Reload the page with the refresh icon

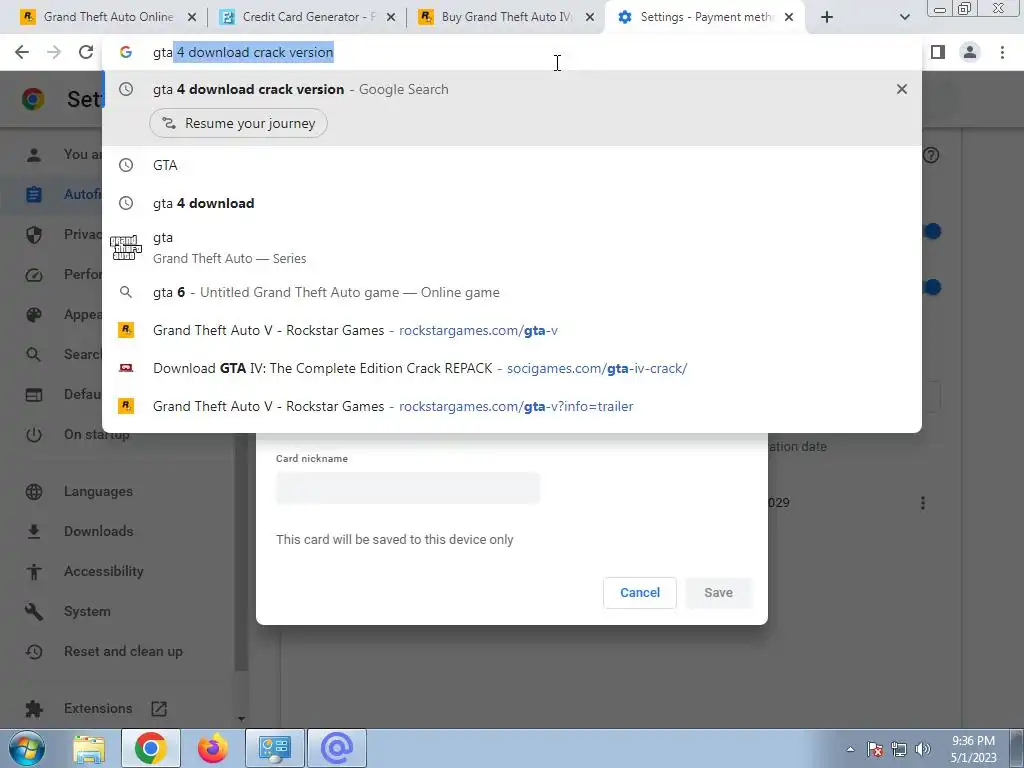point(86,52)
